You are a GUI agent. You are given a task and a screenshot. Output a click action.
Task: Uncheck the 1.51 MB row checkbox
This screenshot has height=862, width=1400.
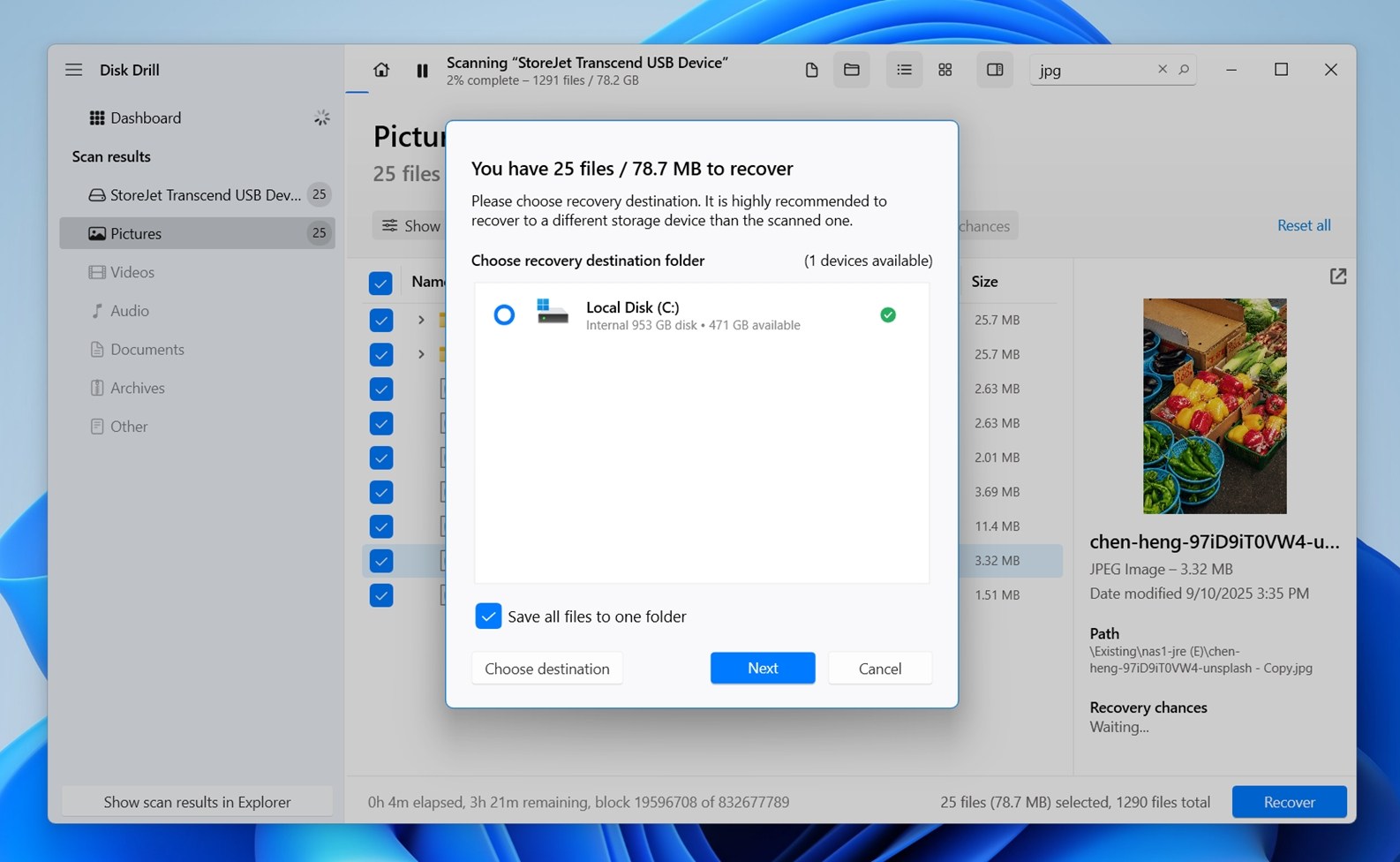[380, 595]
